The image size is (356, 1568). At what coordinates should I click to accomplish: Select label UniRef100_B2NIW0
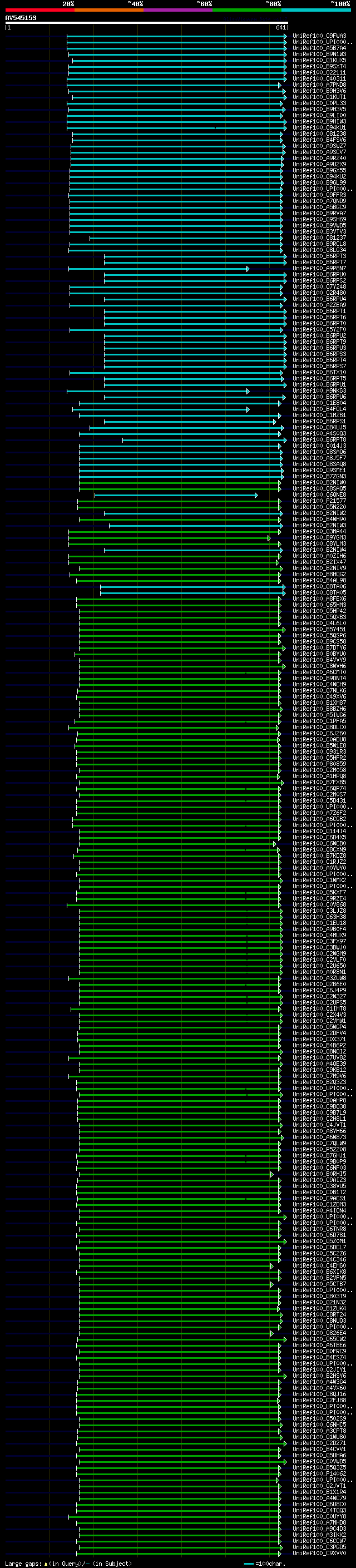click(319, 483)
